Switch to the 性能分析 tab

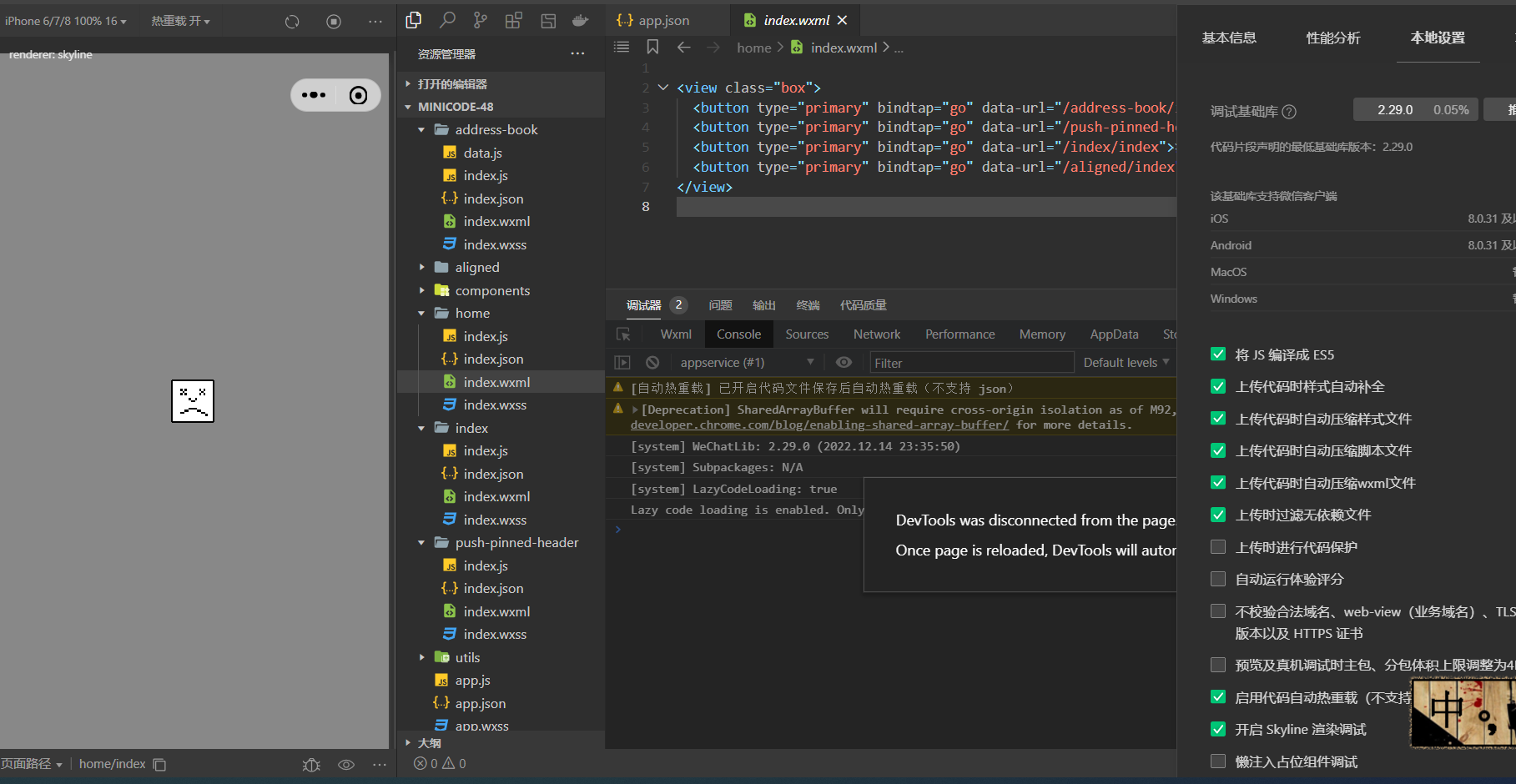(1333, 38)
